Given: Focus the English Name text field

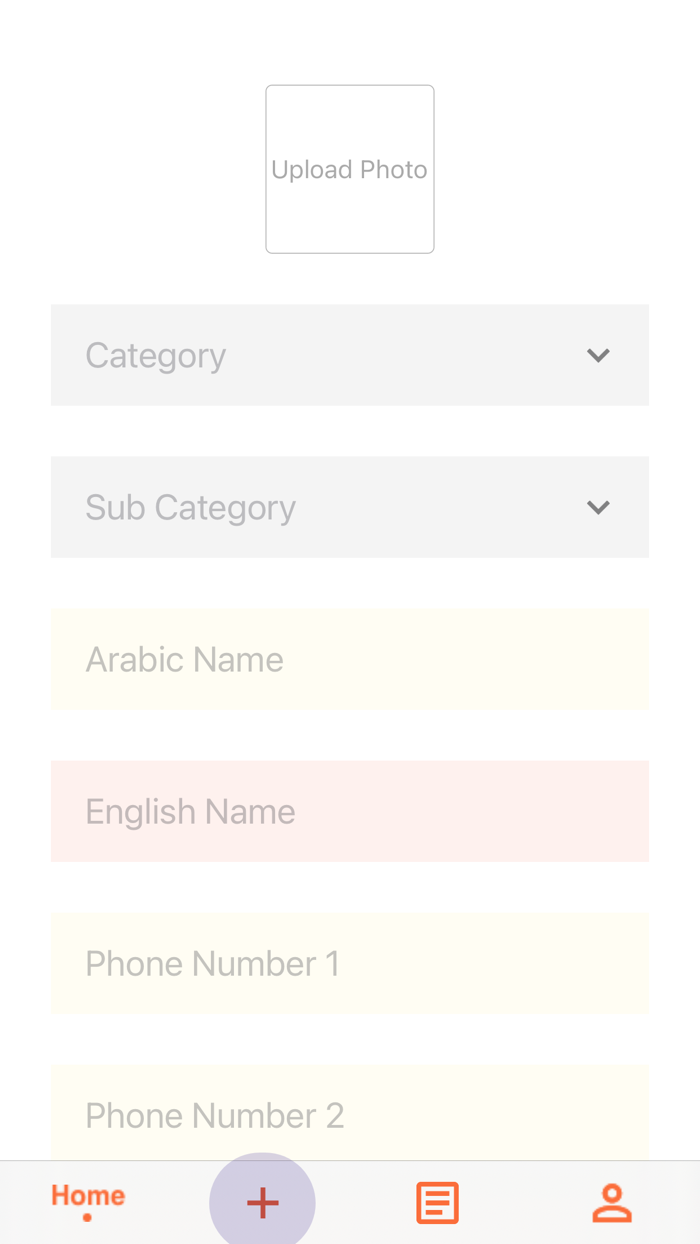Looking at the screenshot, I should coord(350,811).
